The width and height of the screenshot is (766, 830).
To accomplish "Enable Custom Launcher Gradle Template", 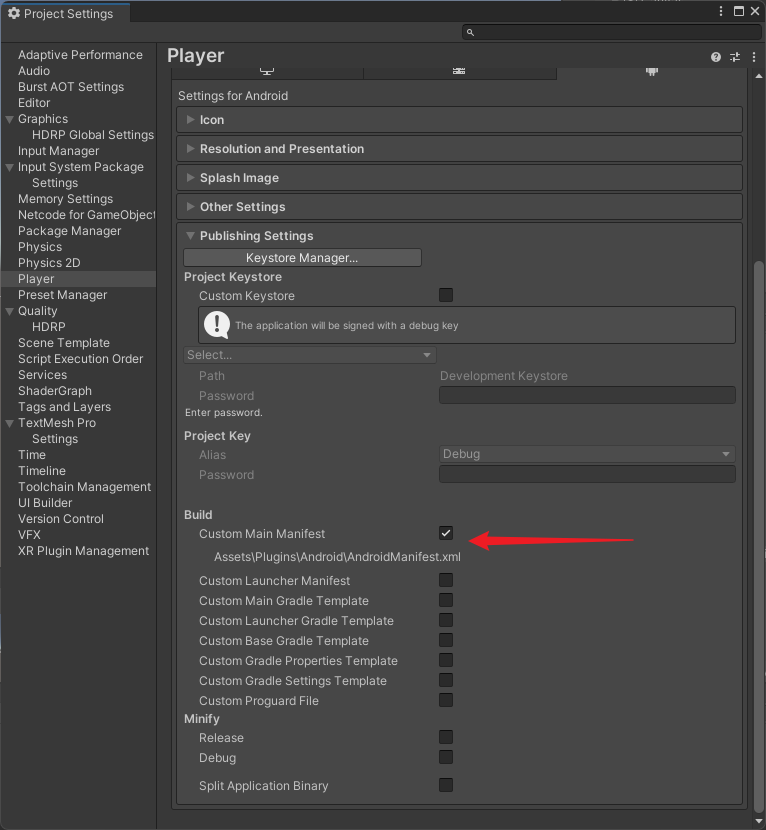I will (x=446, y=620).
